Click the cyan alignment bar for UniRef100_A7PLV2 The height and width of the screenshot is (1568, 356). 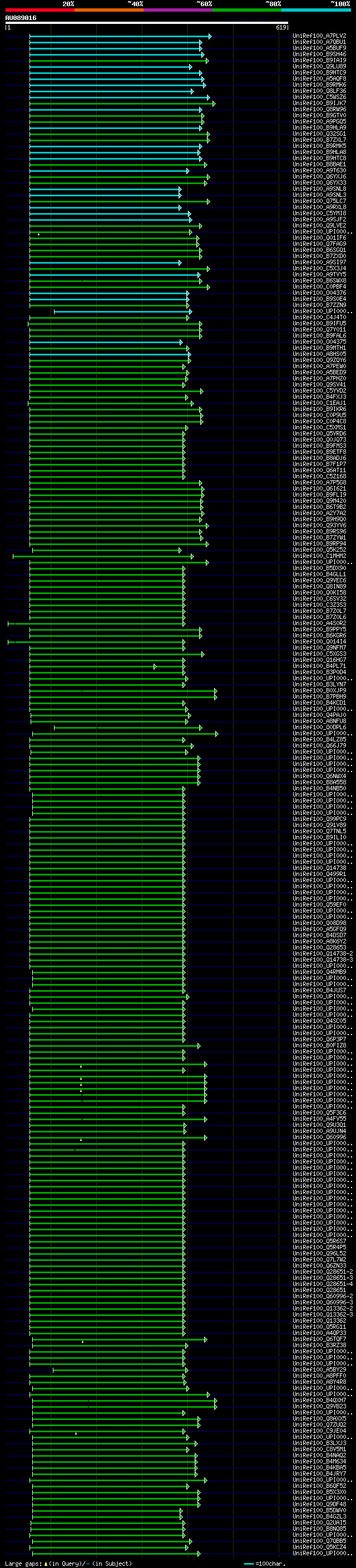[121, 37]
